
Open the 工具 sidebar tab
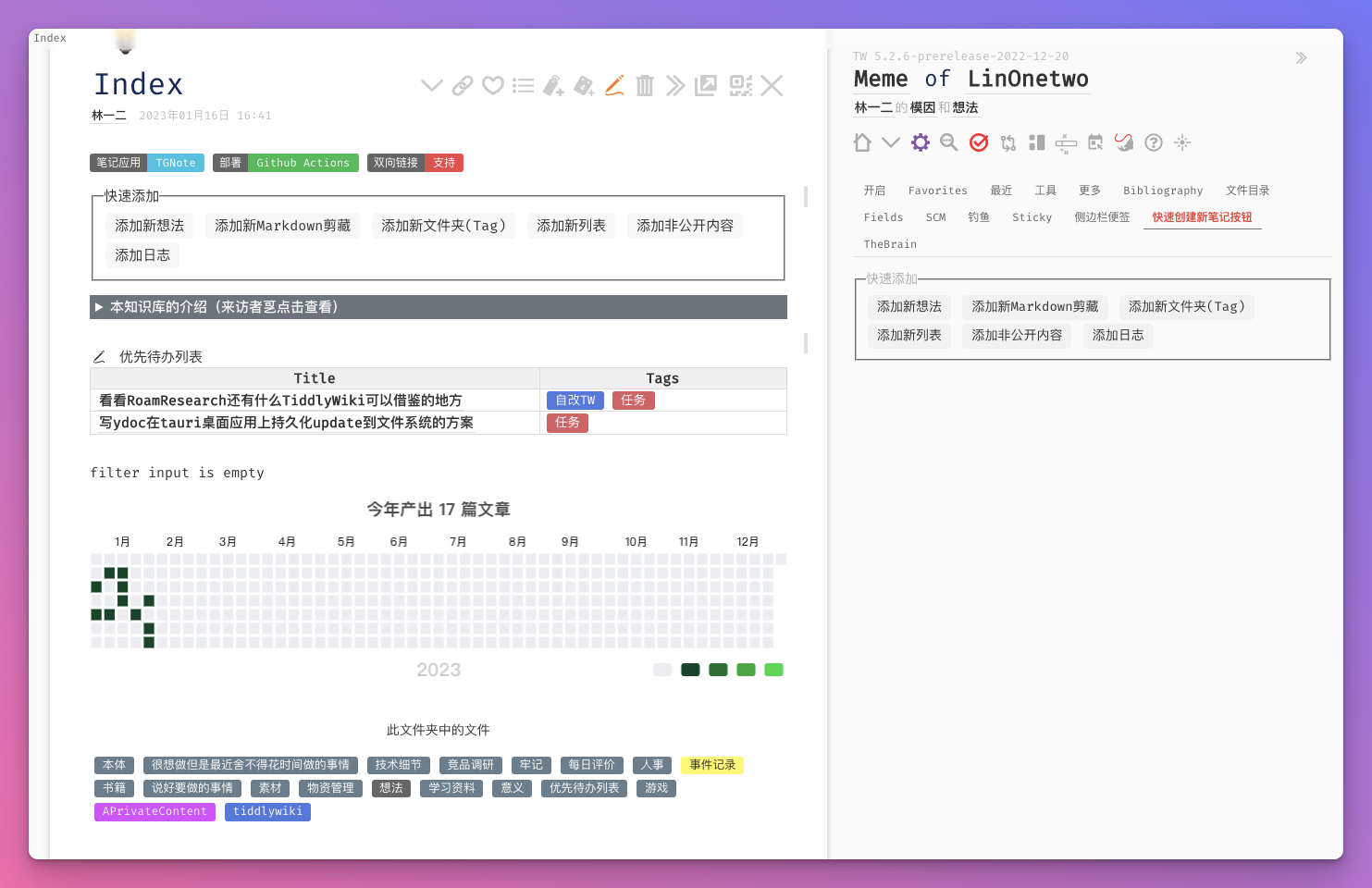[1045, 191]
